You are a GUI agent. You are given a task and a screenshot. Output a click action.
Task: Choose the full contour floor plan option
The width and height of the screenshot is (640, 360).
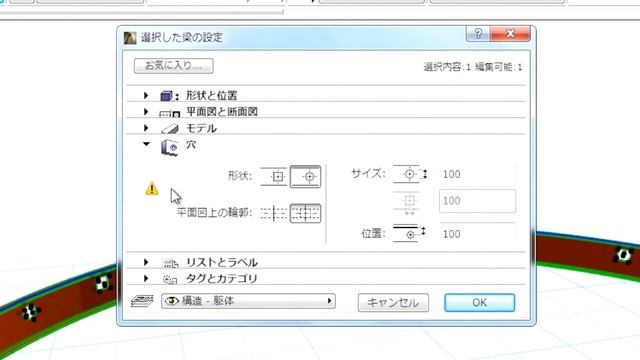[305, 213]
